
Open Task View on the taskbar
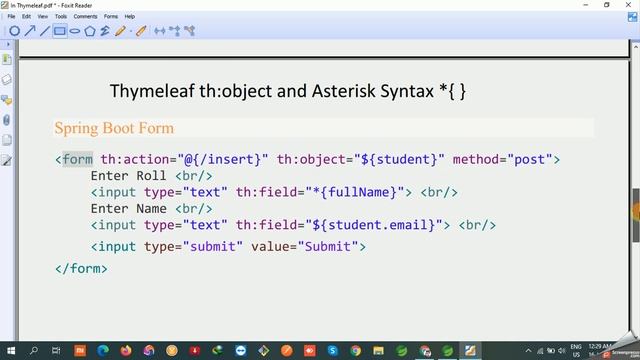[56, 351]
